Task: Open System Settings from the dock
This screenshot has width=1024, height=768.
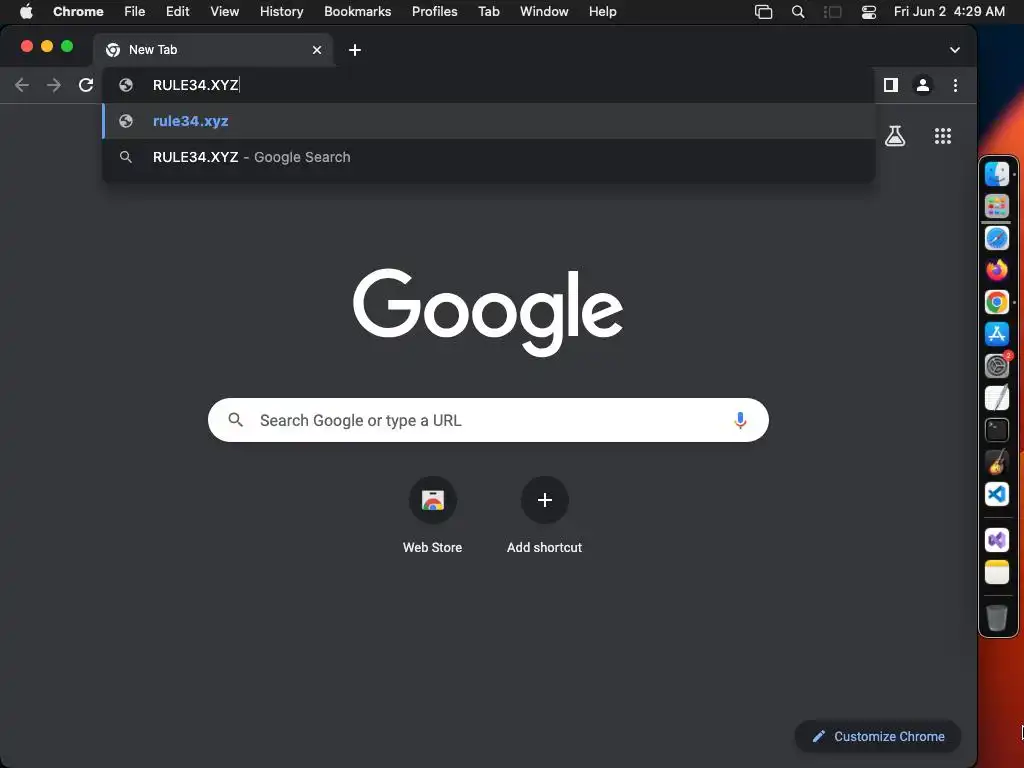Action: [x=997, y=366]
